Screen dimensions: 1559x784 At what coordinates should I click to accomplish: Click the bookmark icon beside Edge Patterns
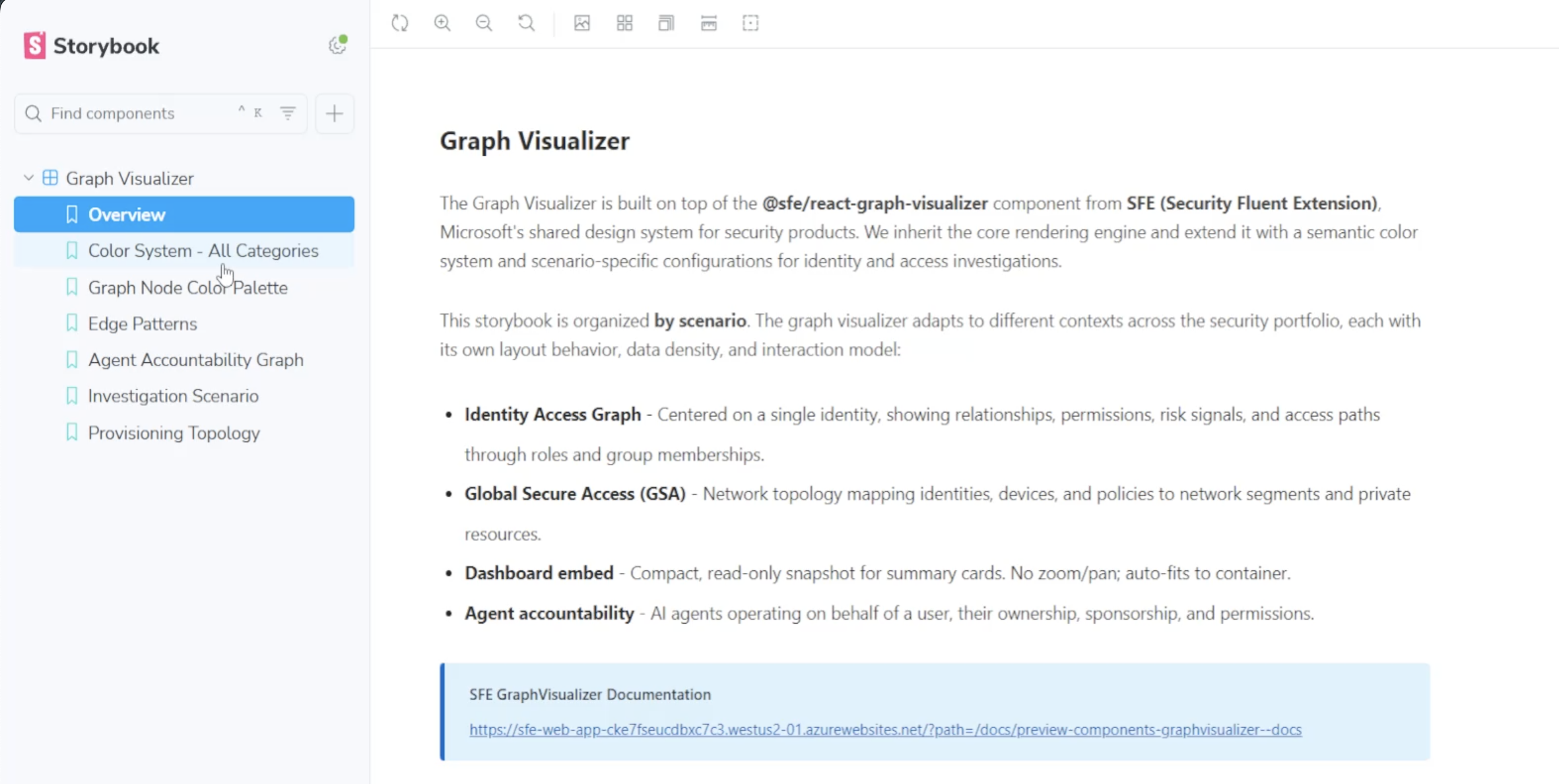pos(72,323)
